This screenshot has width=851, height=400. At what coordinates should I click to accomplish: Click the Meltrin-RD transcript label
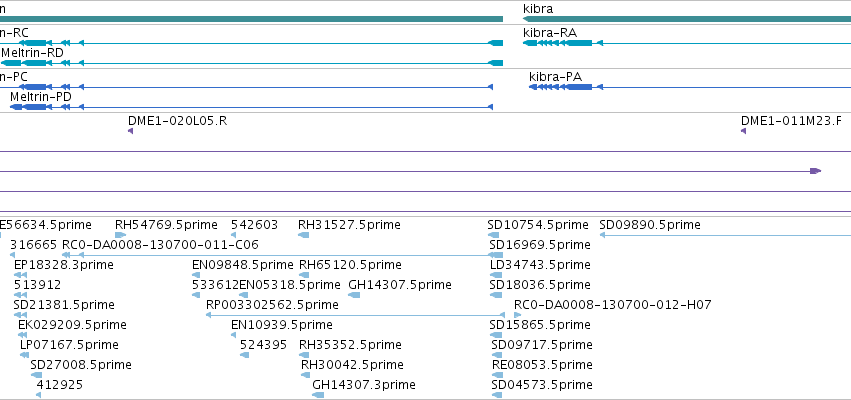click(33, 53)
